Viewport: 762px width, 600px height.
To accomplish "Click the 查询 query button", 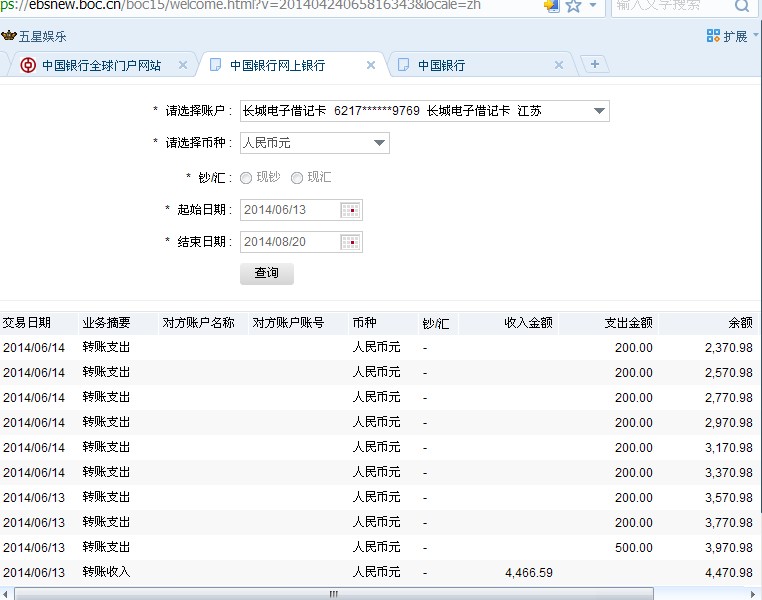I will (x=266, y=273).
